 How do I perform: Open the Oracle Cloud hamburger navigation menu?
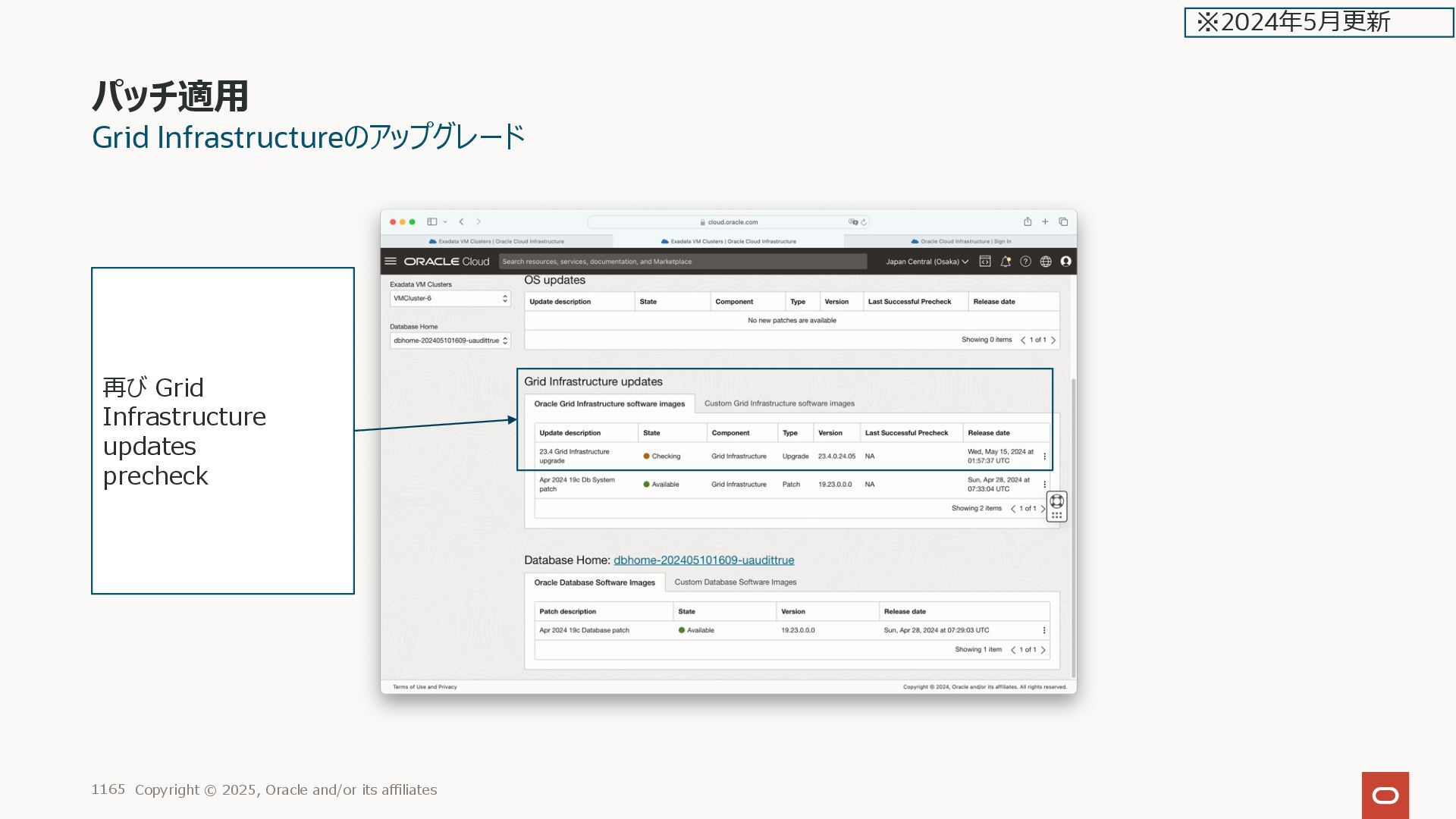tap(391, 261)
